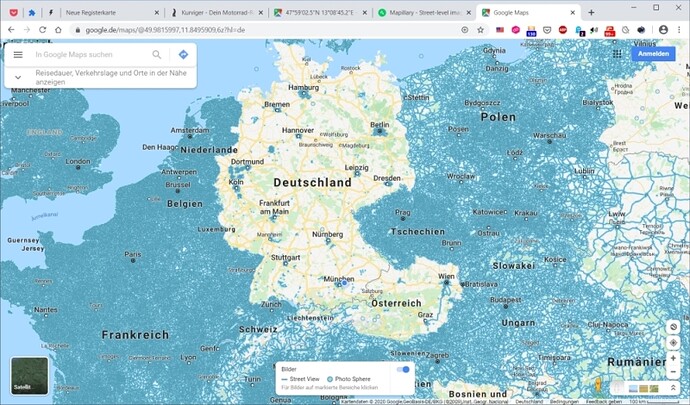Close the Mapillary tab
This screenshot has height=405, width=690.
(x=469, y=13)
